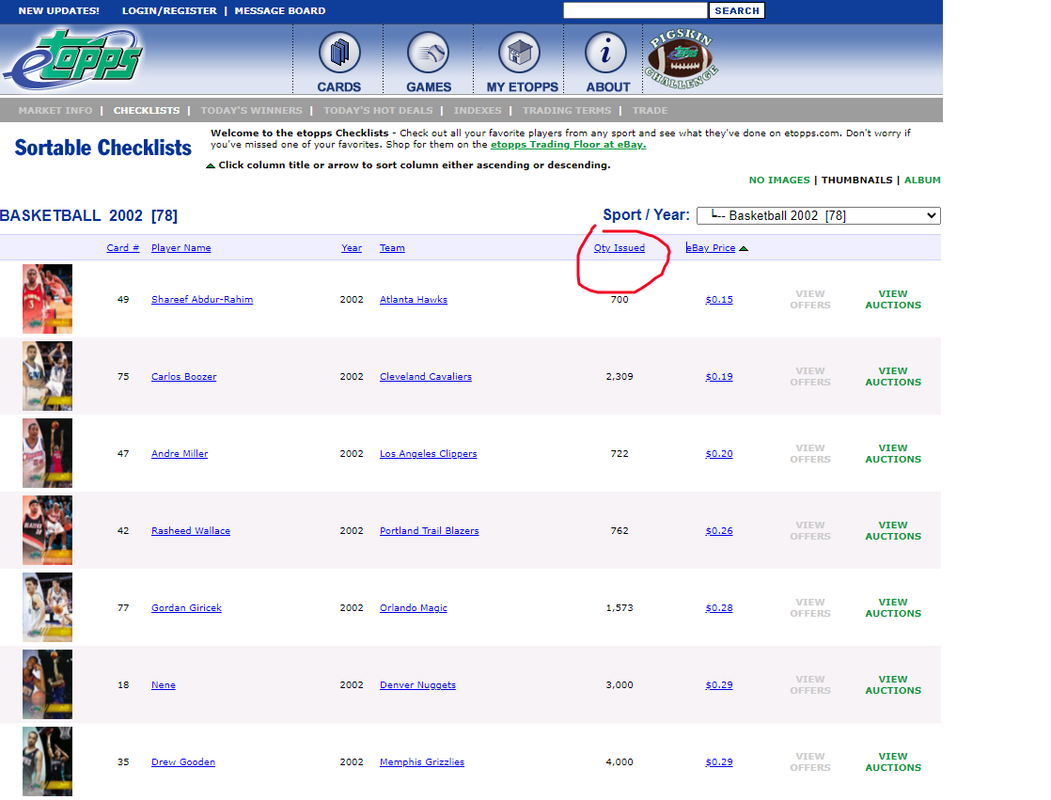Open Atlanta Hawks team link
This screenshot has width=1051, height=800.
click(x=414, y=299)
